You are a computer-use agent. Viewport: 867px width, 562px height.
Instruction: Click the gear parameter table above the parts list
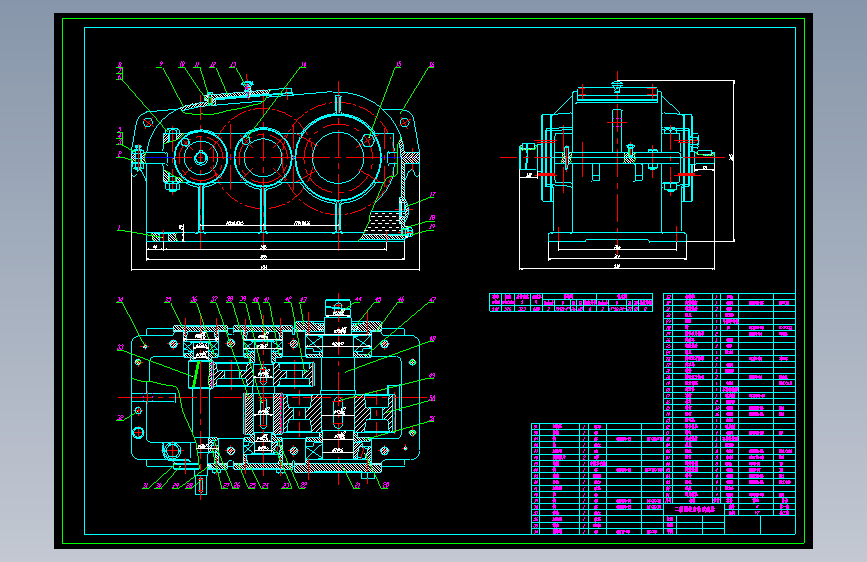coord(571,303)
